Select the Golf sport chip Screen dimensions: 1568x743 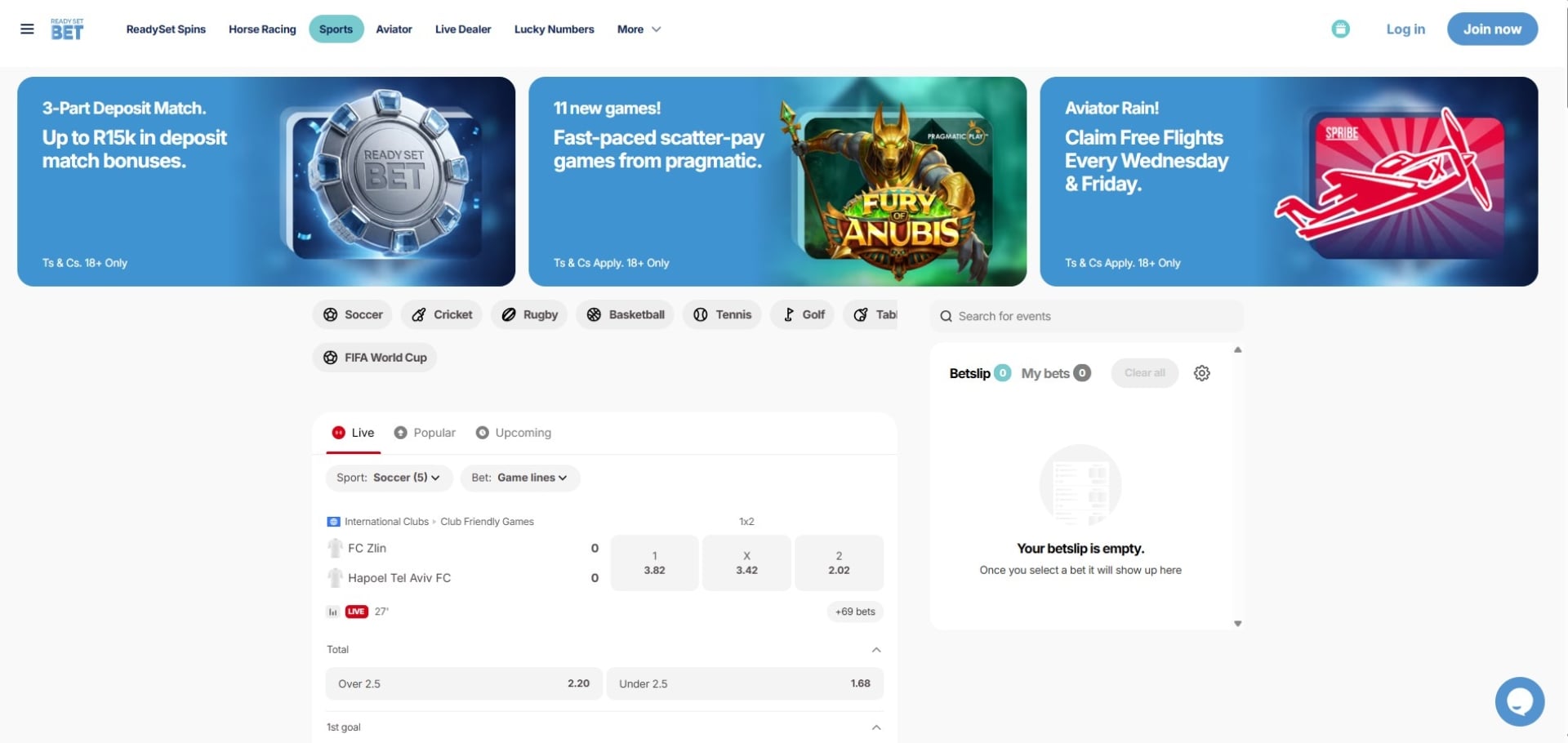pyautogui.click(x=802, y=314)
